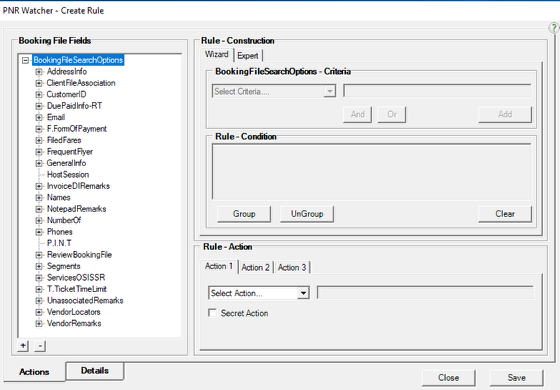Open the Details bottom tab
The image size is (560, 390).
click(x=95, y=371)
